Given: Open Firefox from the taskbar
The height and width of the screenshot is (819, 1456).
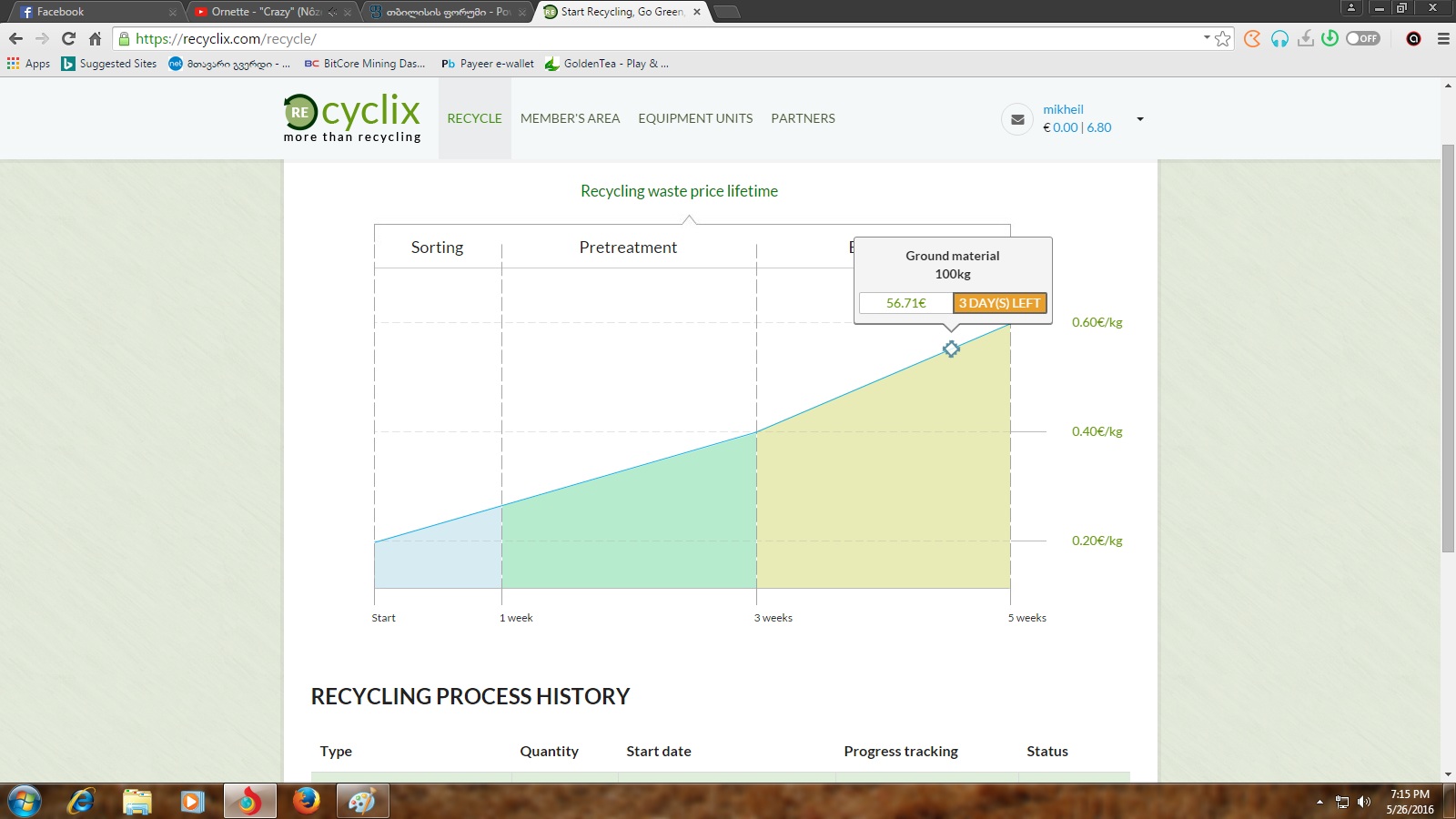Looking at the screenshot, I should point(306,801).
